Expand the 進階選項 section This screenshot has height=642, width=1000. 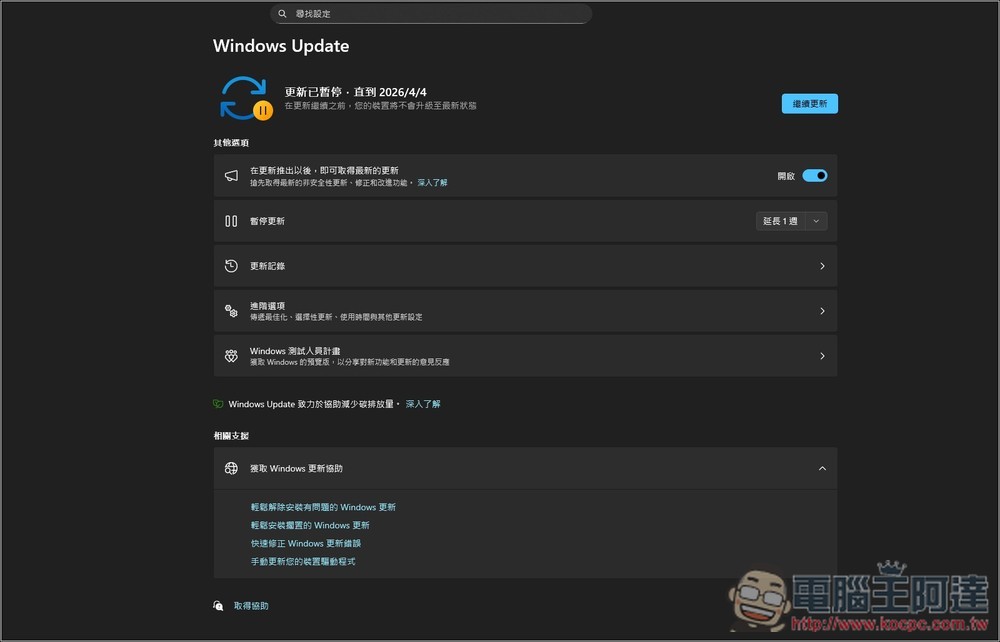point(822,310)
